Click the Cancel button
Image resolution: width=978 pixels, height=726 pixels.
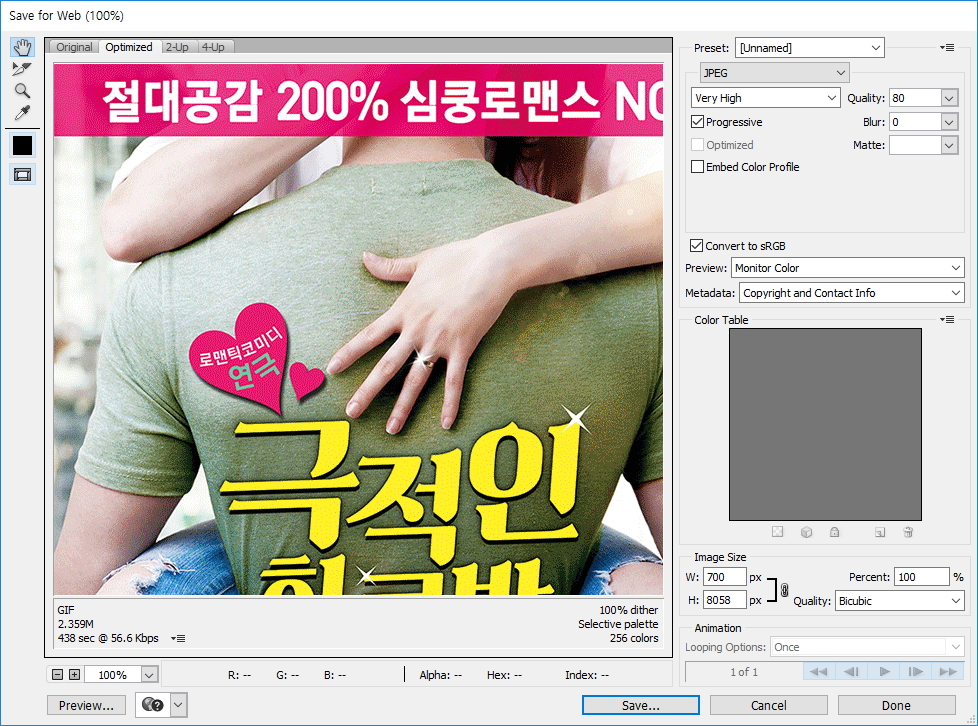click(768, 705)
